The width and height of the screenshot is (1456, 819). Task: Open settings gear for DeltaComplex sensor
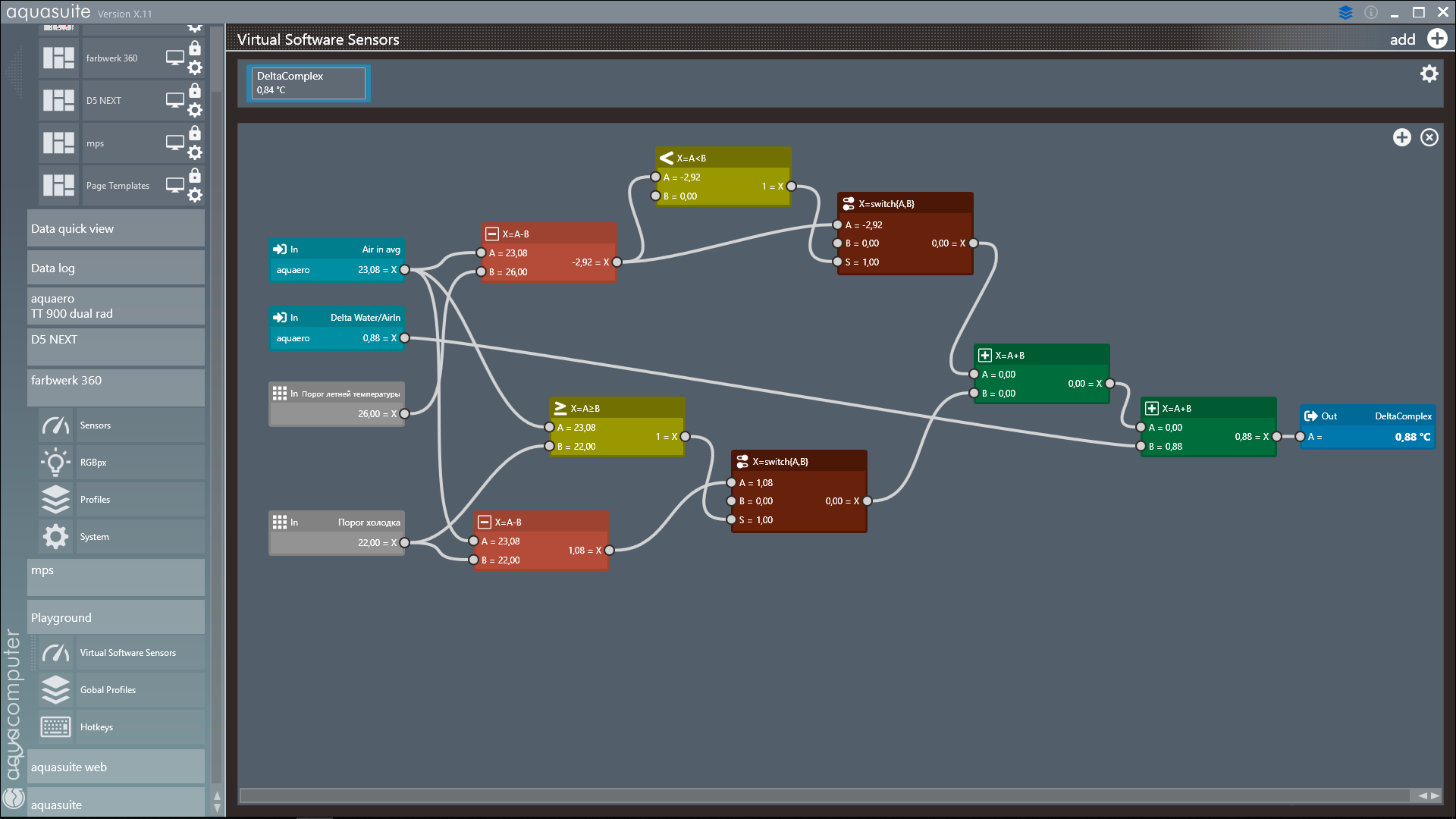(1429, 74)
